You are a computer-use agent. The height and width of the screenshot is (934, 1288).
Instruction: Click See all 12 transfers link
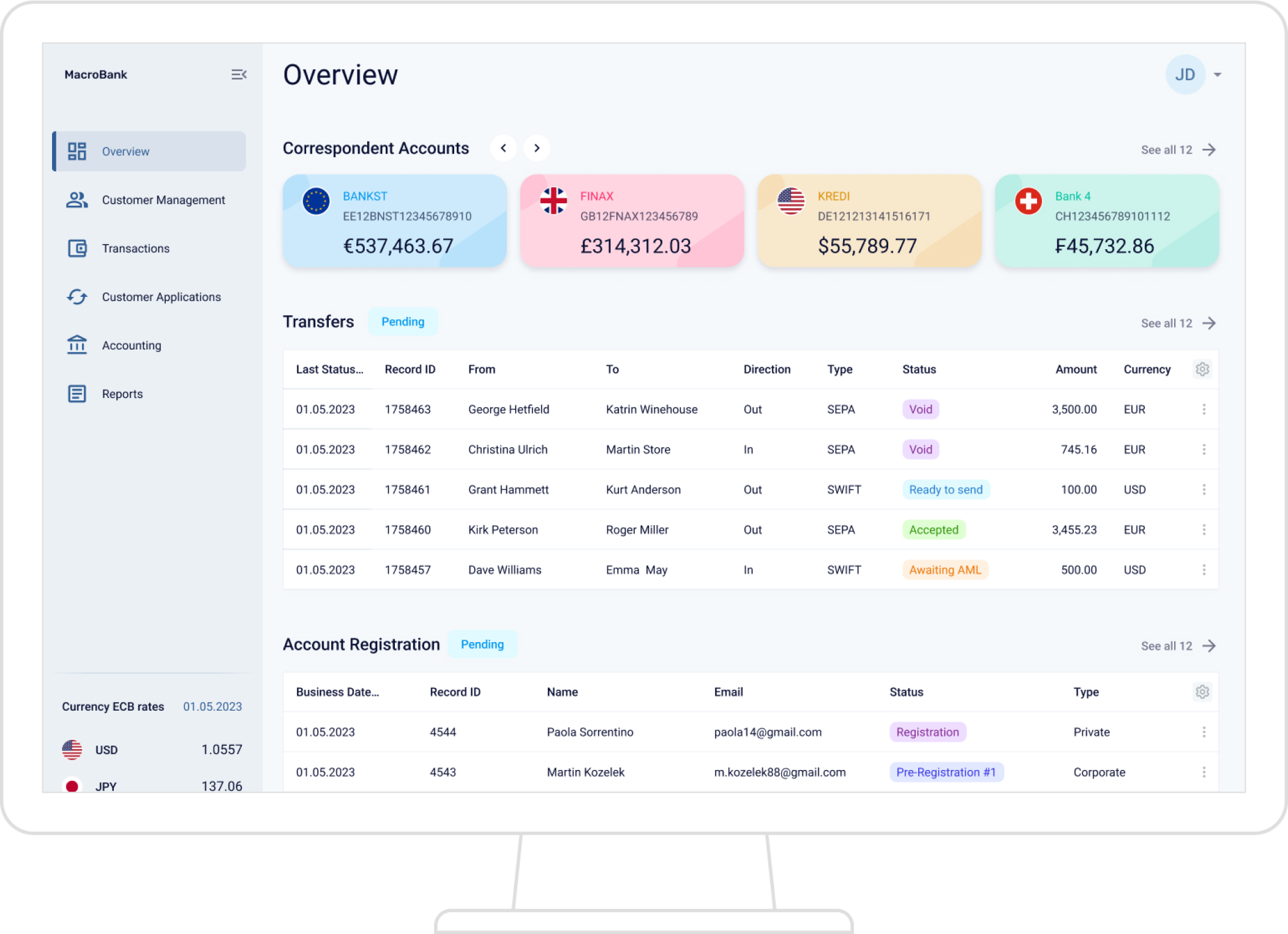[x=1177, y=323]
